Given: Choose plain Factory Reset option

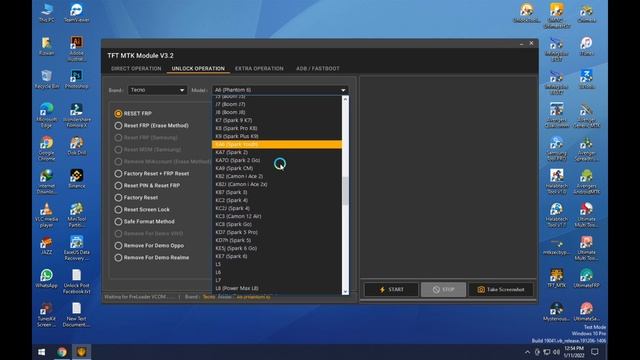Looking at the screenshot, I should click(x=136, y=198).
